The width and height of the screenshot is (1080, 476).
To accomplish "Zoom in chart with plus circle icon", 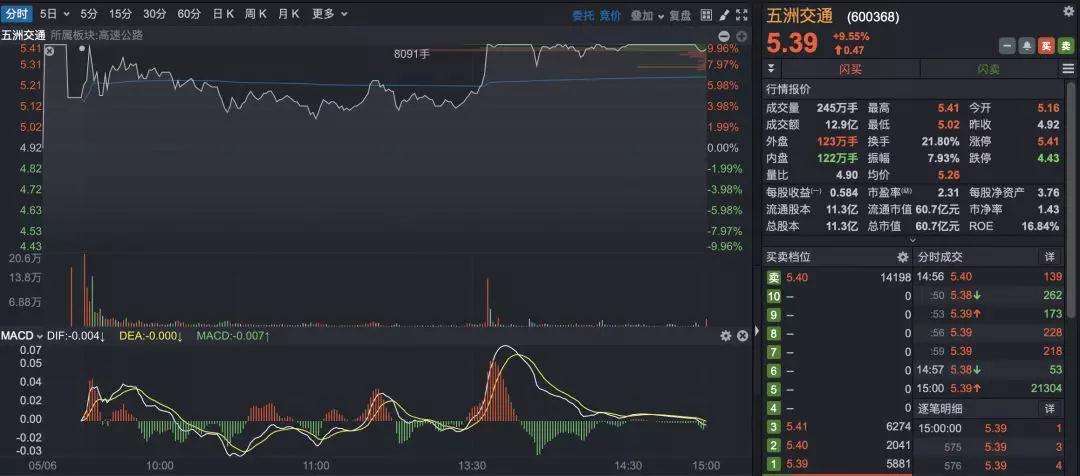I will tap(741, 36).
